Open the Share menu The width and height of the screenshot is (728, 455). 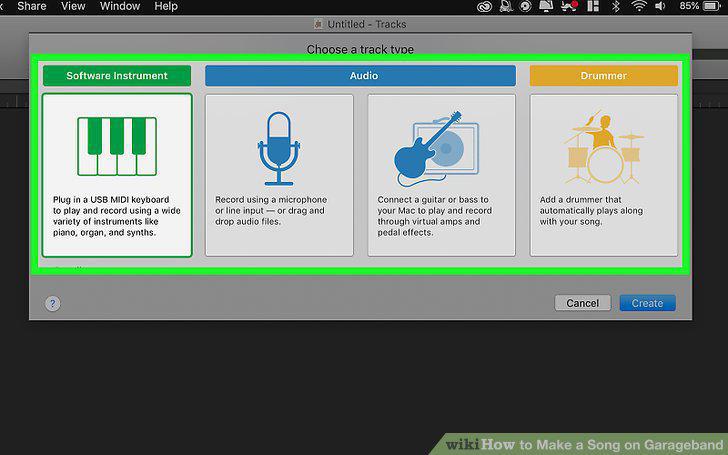pyautogui.click(x=32, y=6)
